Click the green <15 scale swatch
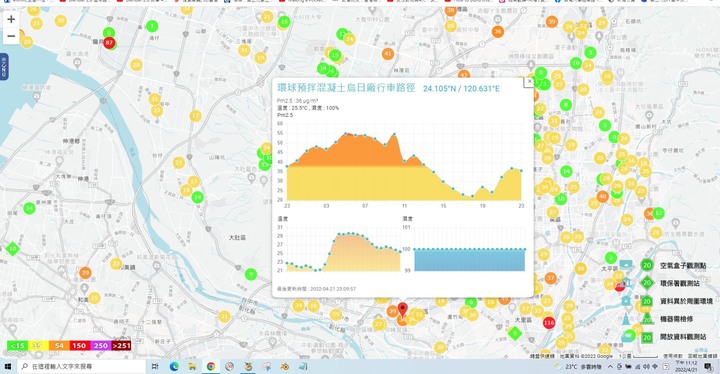This screenshot has height=374, width=720. point(17,346)
